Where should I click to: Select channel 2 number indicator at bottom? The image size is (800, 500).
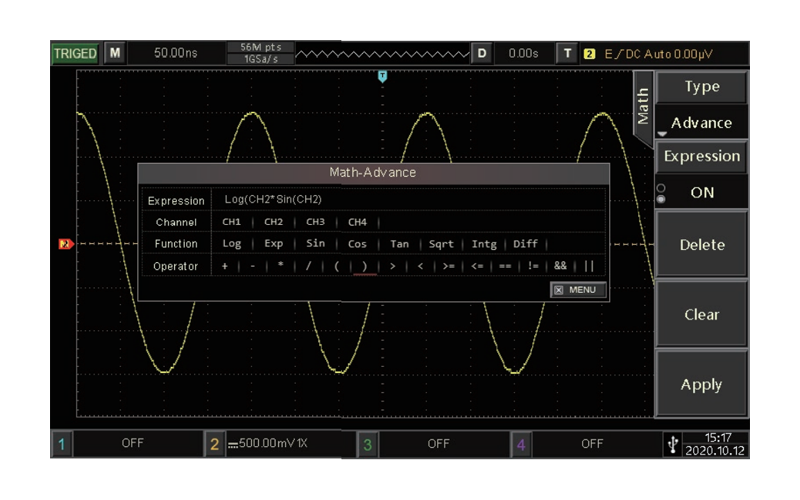214,444
